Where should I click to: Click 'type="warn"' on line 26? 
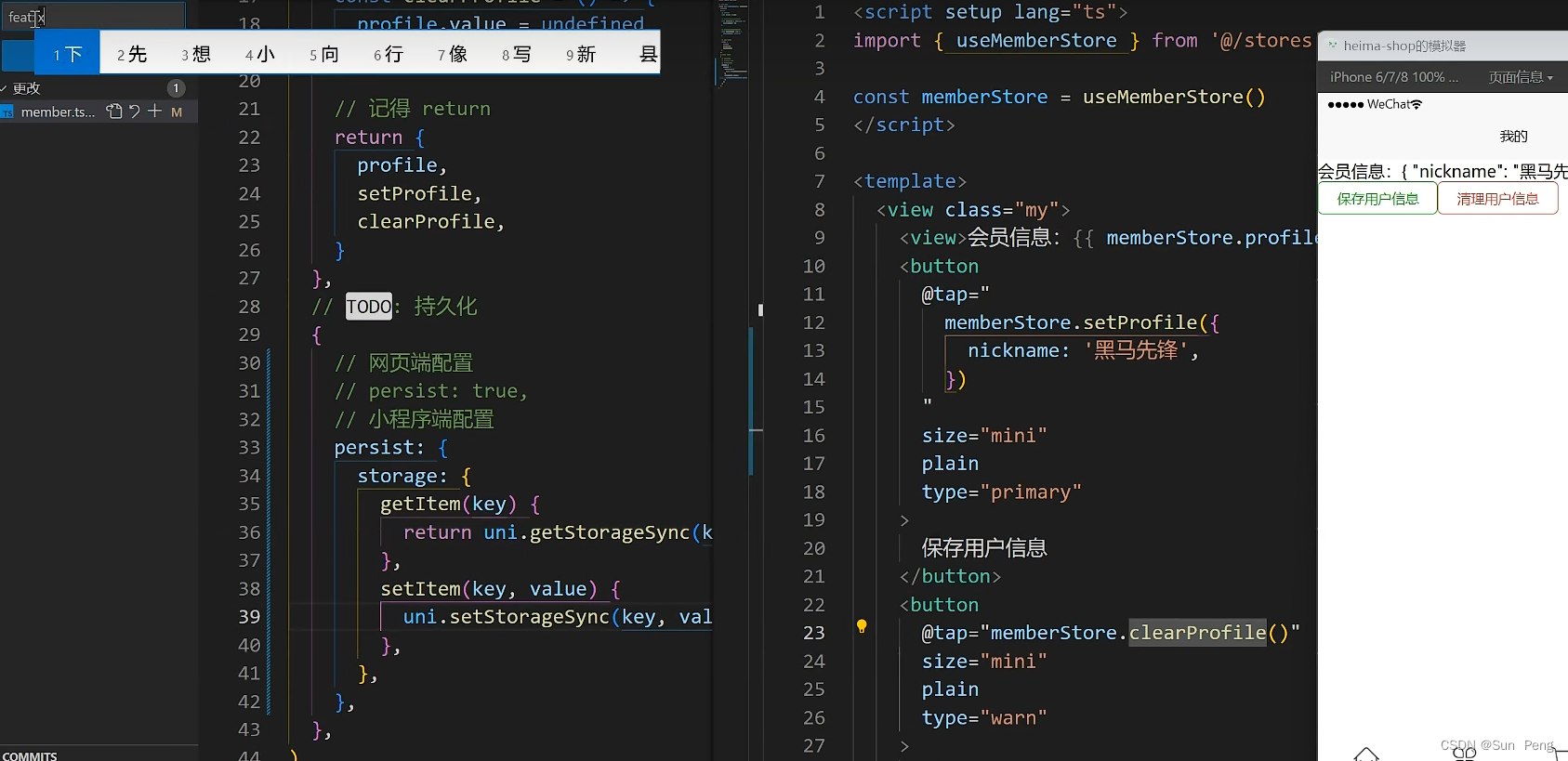tap(984, 717)
